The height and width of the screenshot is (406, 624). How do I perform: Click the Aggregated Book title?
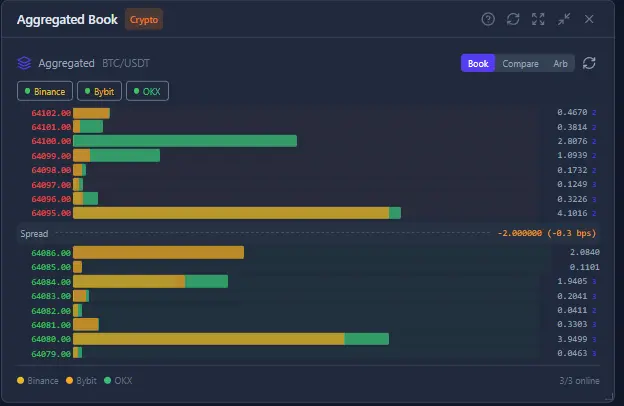point(67,20)
